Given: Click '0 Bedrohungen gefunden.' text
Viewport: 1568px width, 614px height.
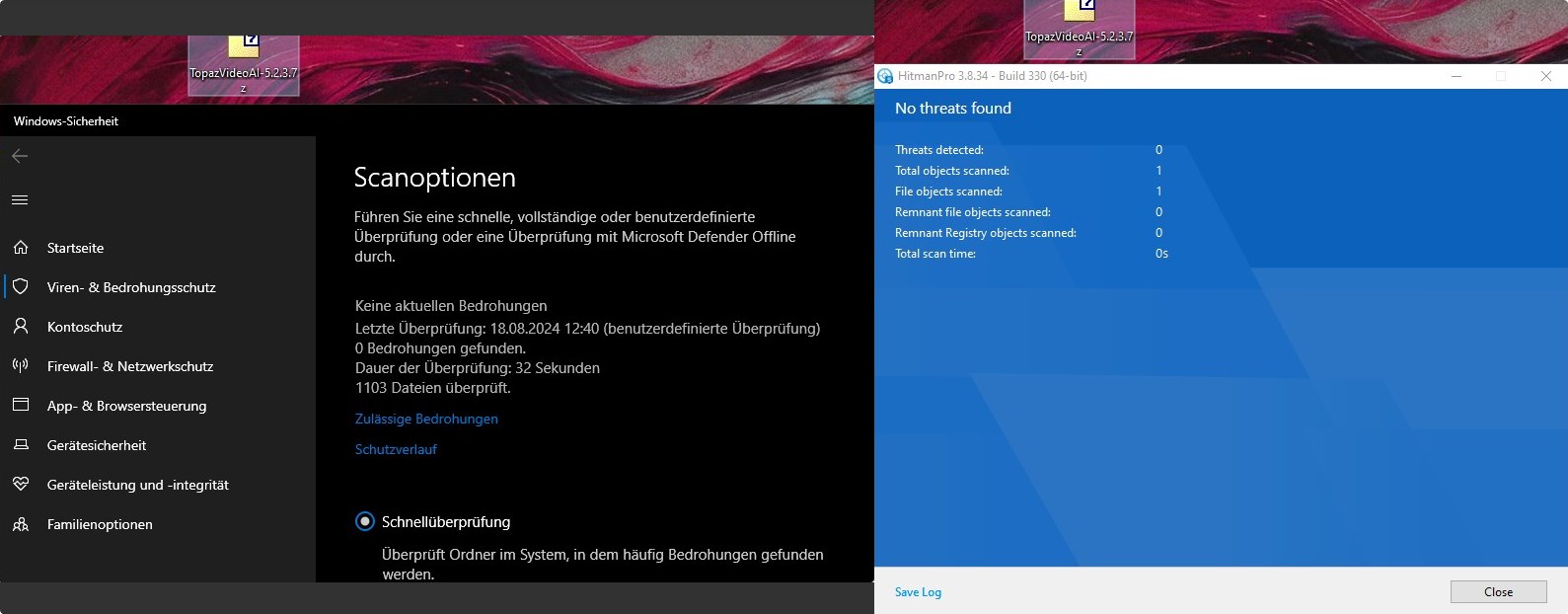Looking at the screenshot, I should coord(440,348).
